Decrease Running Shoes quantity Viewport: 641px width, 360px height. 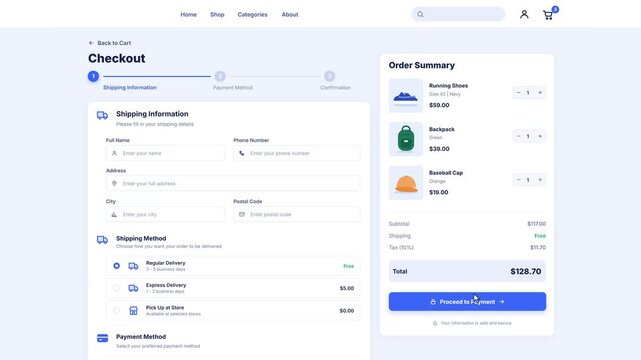[518, 93]
